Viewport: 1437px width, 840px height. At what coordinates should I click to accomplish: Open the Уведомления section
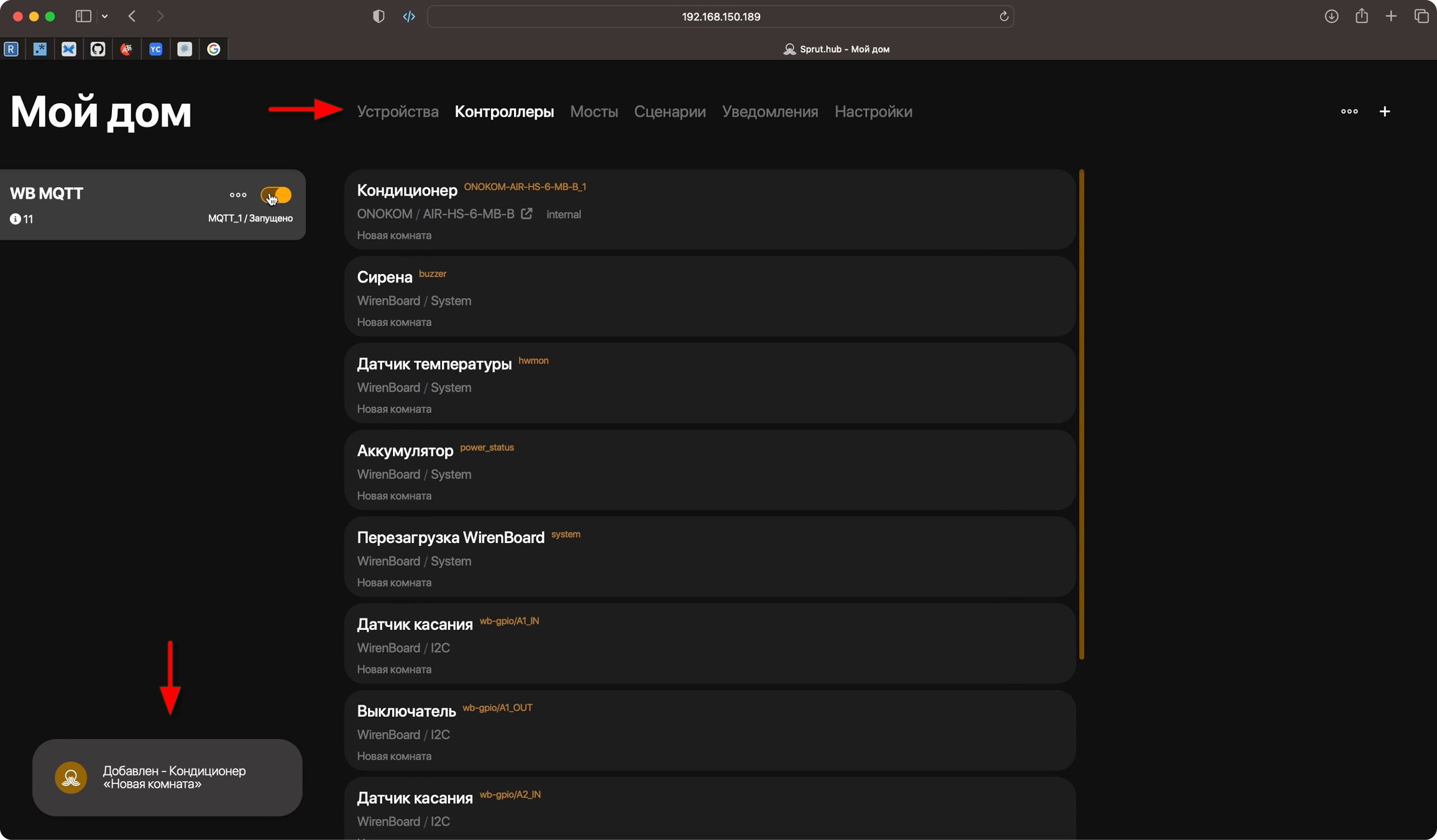click(x=770, y=111)
